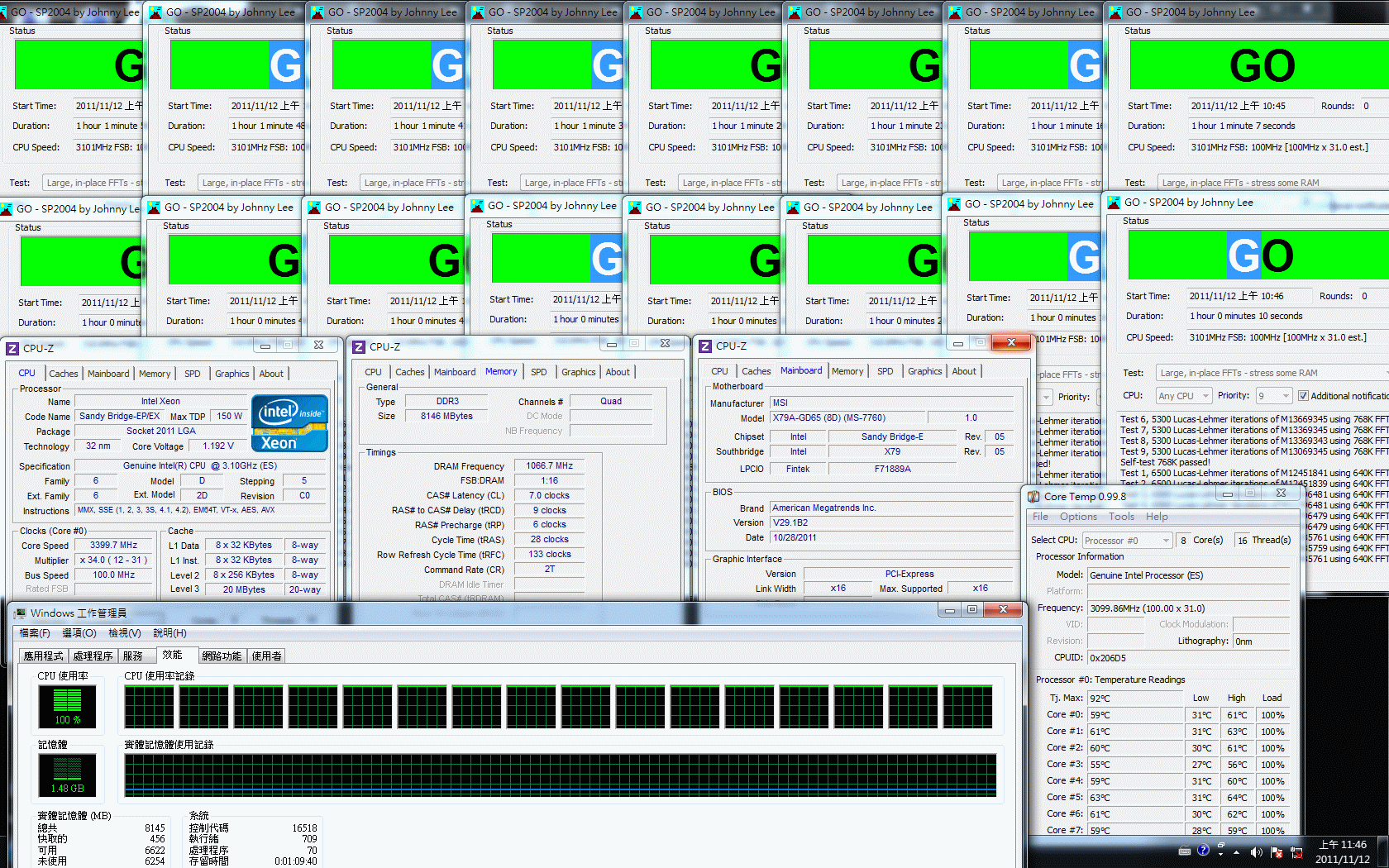Click the Windows Task Manager title bar icon

click(20, 613)
